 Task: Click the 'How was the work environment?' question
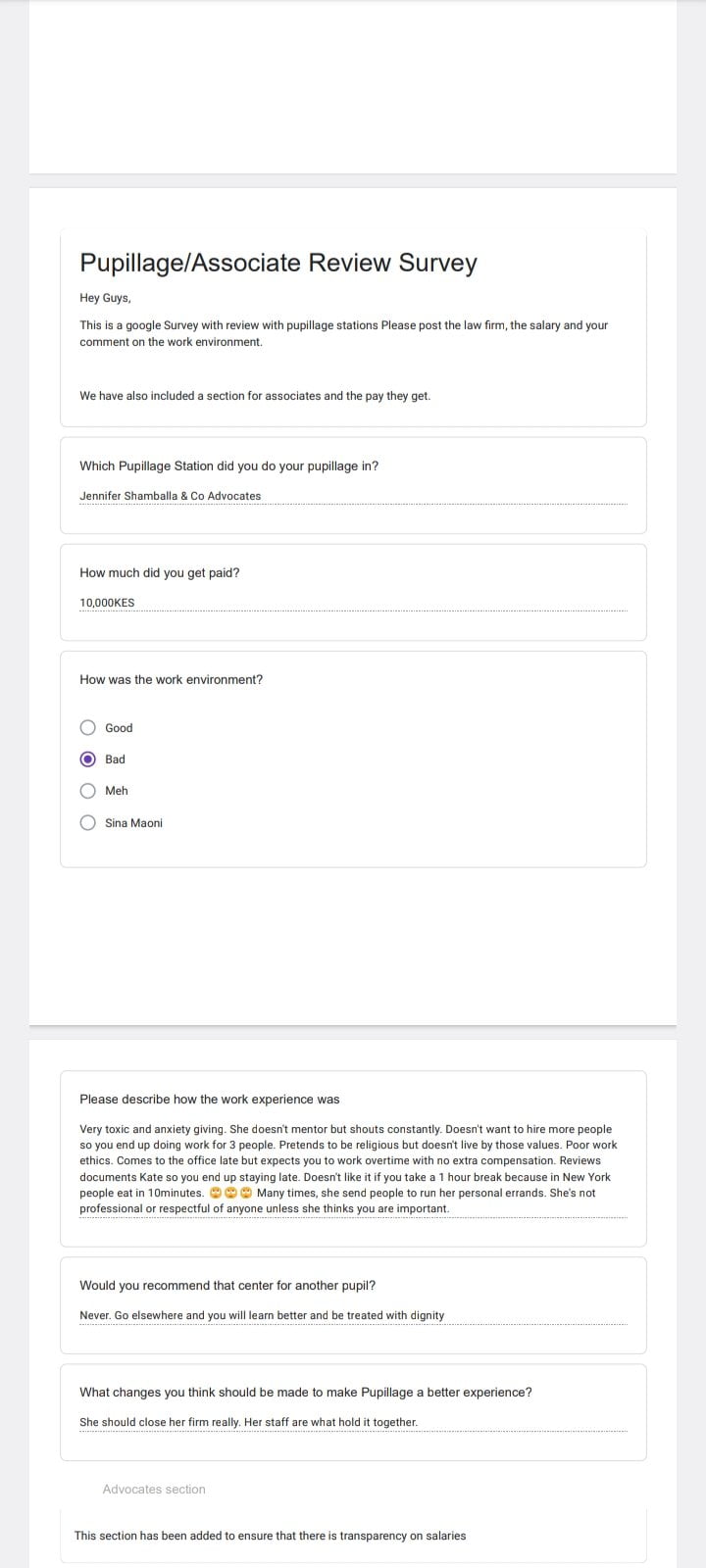click(172, 679)
